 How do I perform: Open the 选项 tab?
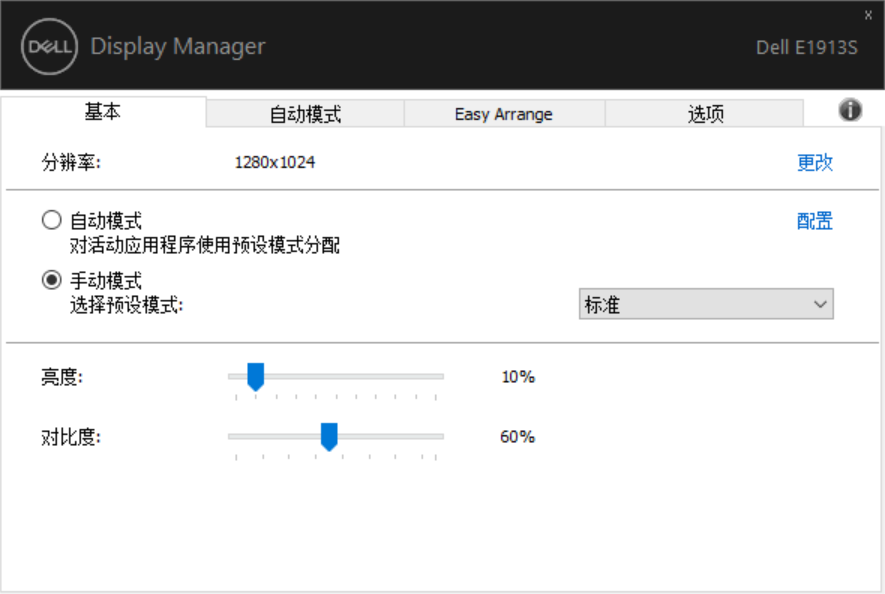pos(705,114)
